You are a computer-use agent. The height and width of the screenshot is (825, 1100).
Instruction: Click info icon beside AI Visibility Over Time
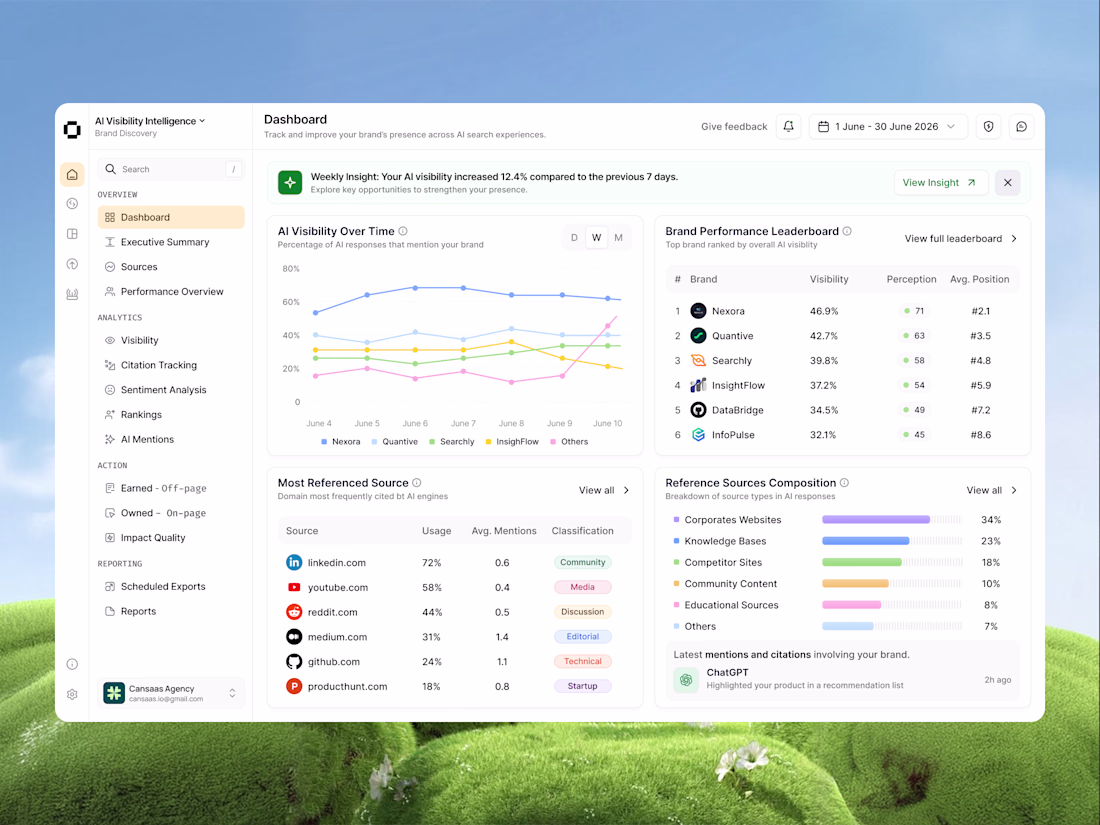[403, 231]
